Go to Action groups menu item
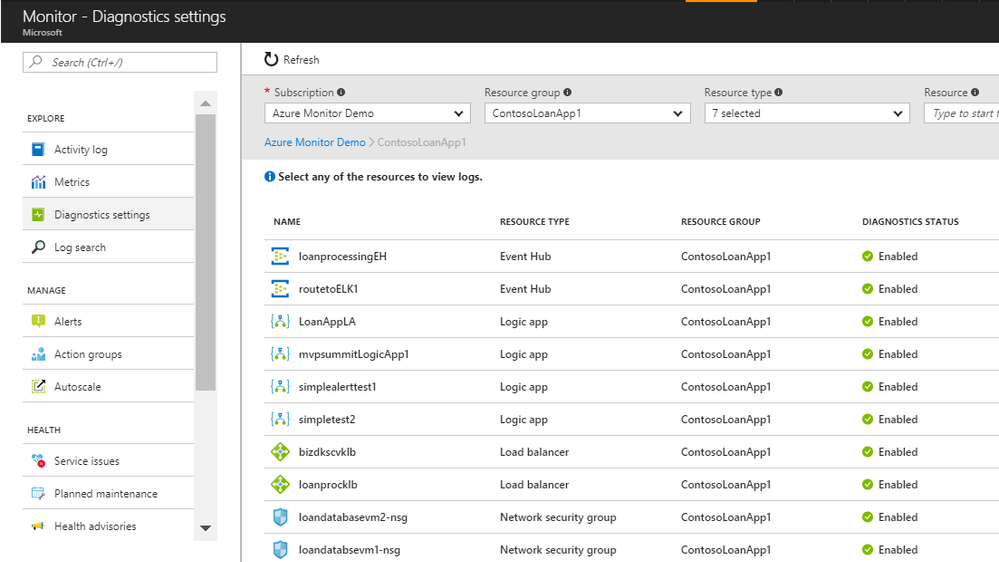This screenshot has width=999, height=562. click(88, 354)
